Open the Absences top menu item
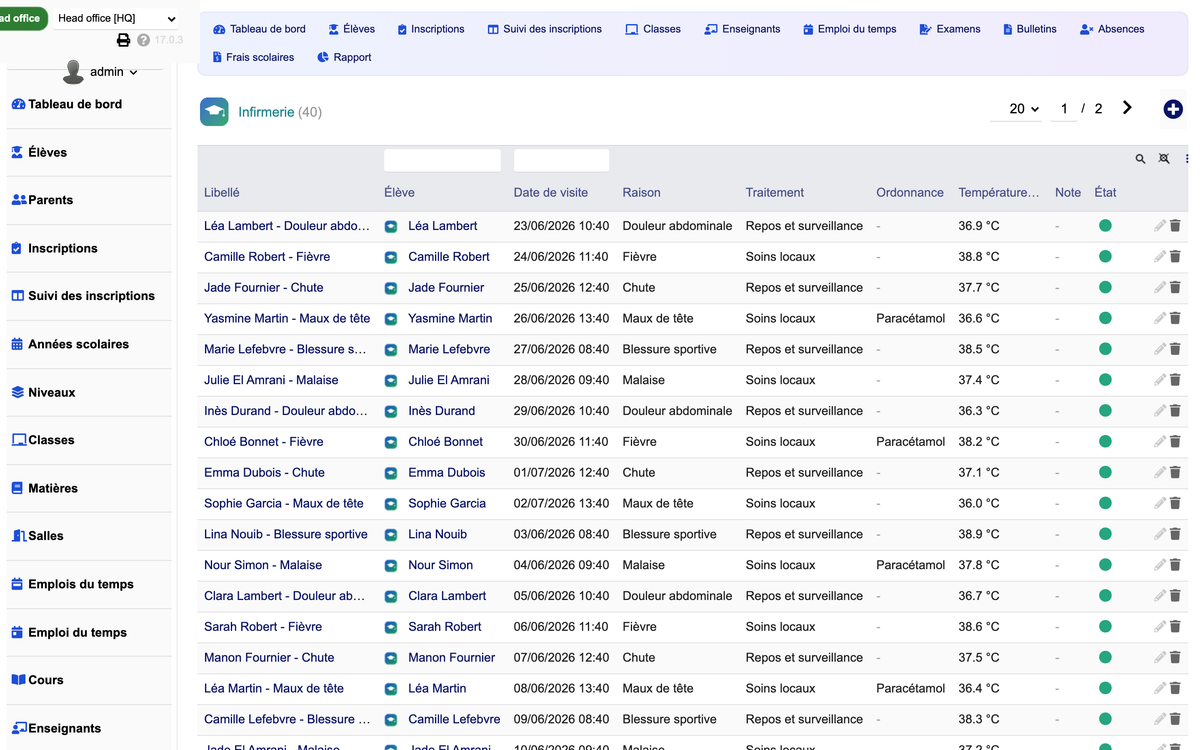 click(1112, 29)
